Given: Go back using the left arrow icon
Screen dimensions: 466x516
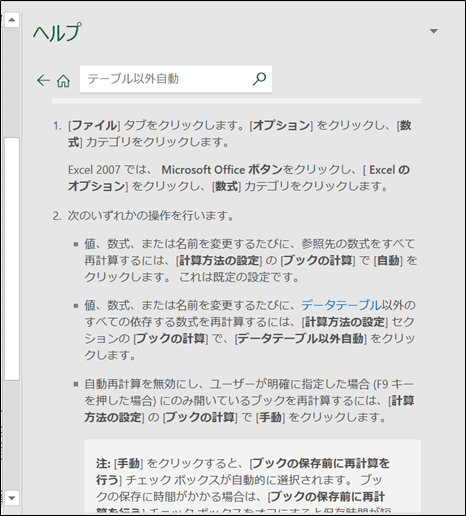Looking at the screenshot, I should (x=43, y=80).
